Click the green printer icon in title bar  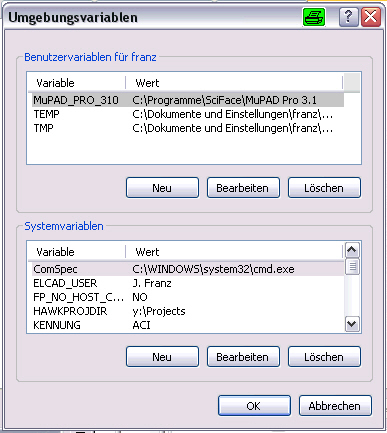pyautogui.click(x=314, y=17)
